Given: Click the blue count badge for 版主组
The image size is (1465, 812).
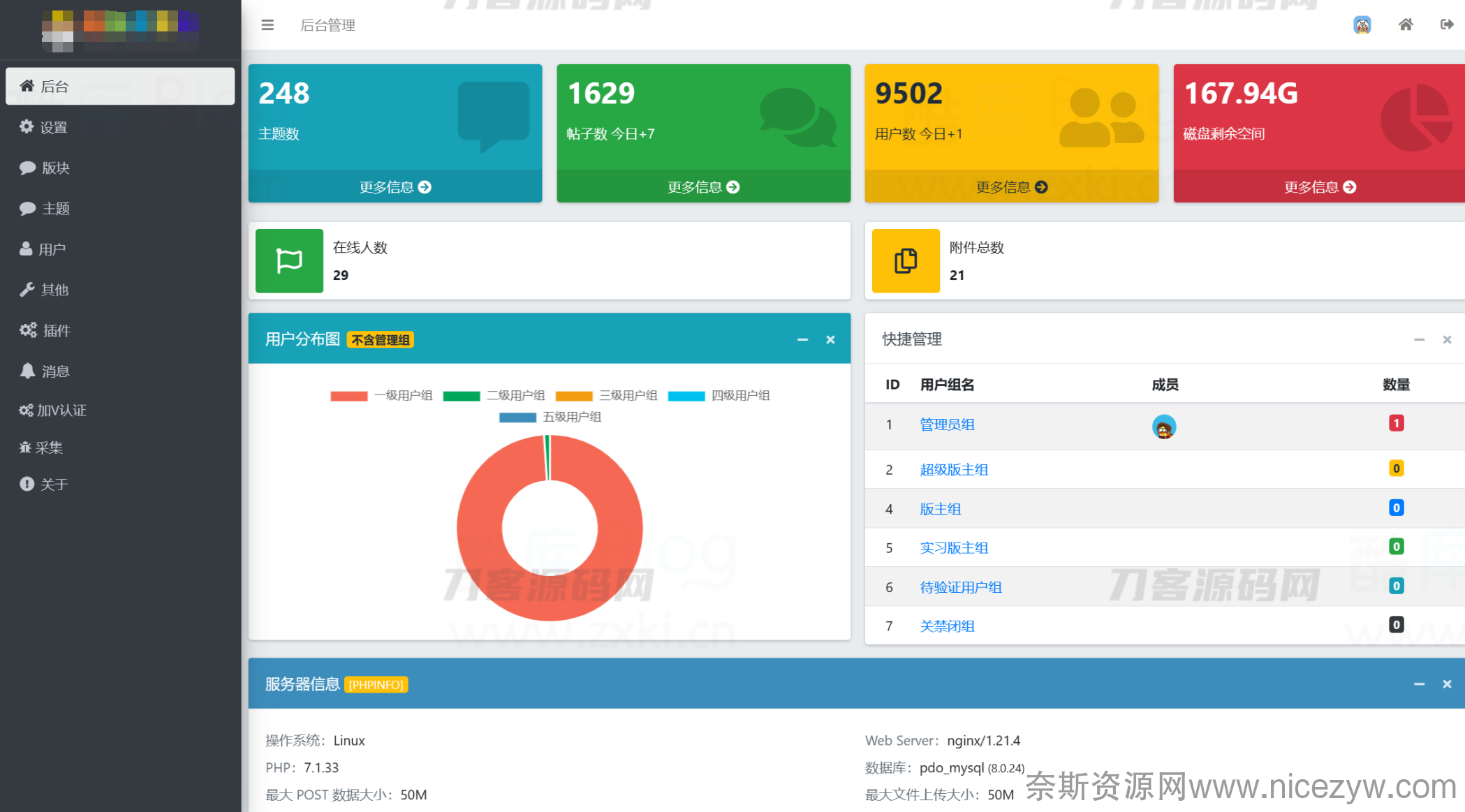Looking at the screenshot, I should (x=1396, y=508).
